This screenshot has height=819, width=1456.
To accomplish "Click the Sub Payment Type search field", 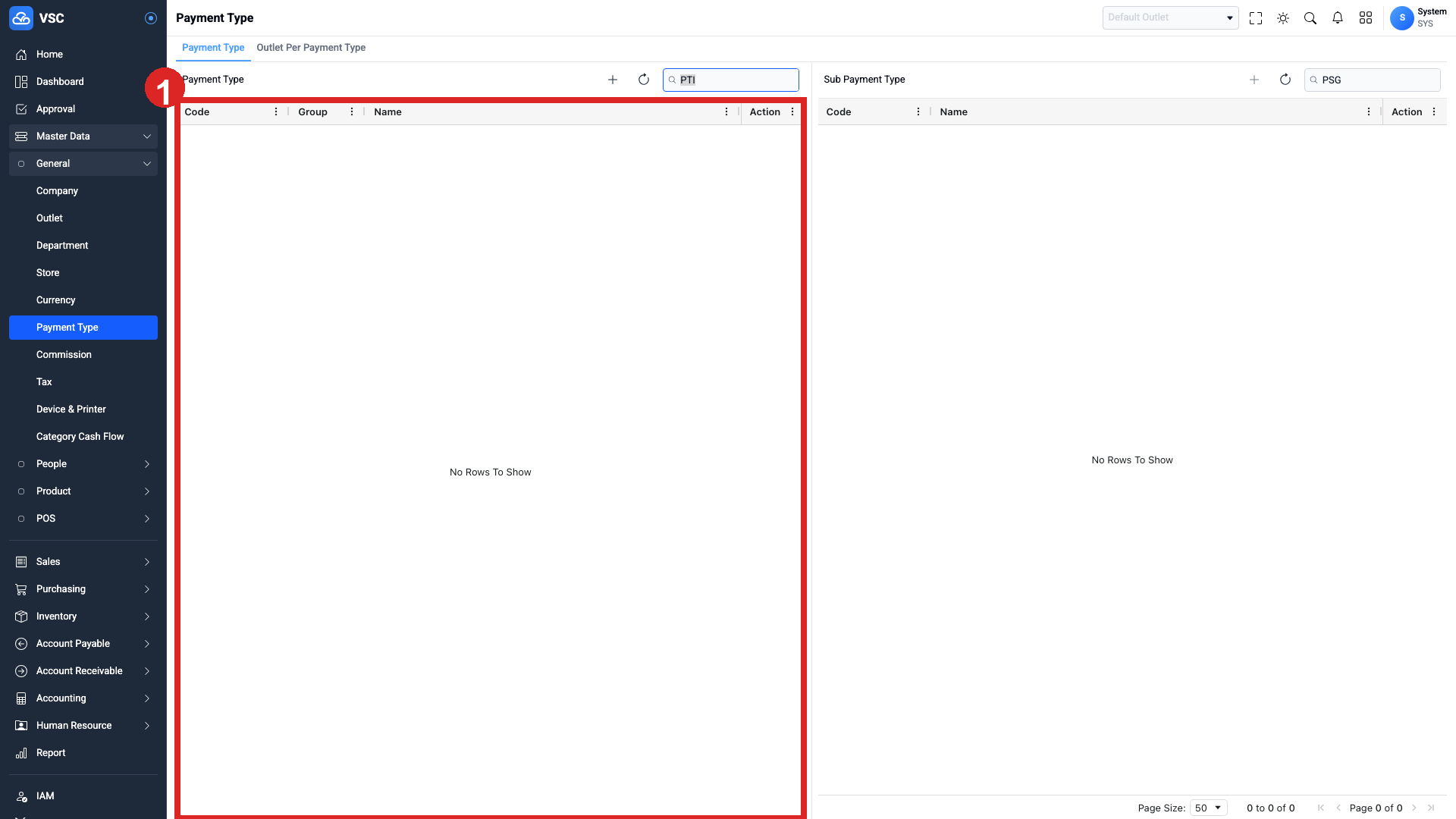I will pyautogui.click(x=1373, y=80).
